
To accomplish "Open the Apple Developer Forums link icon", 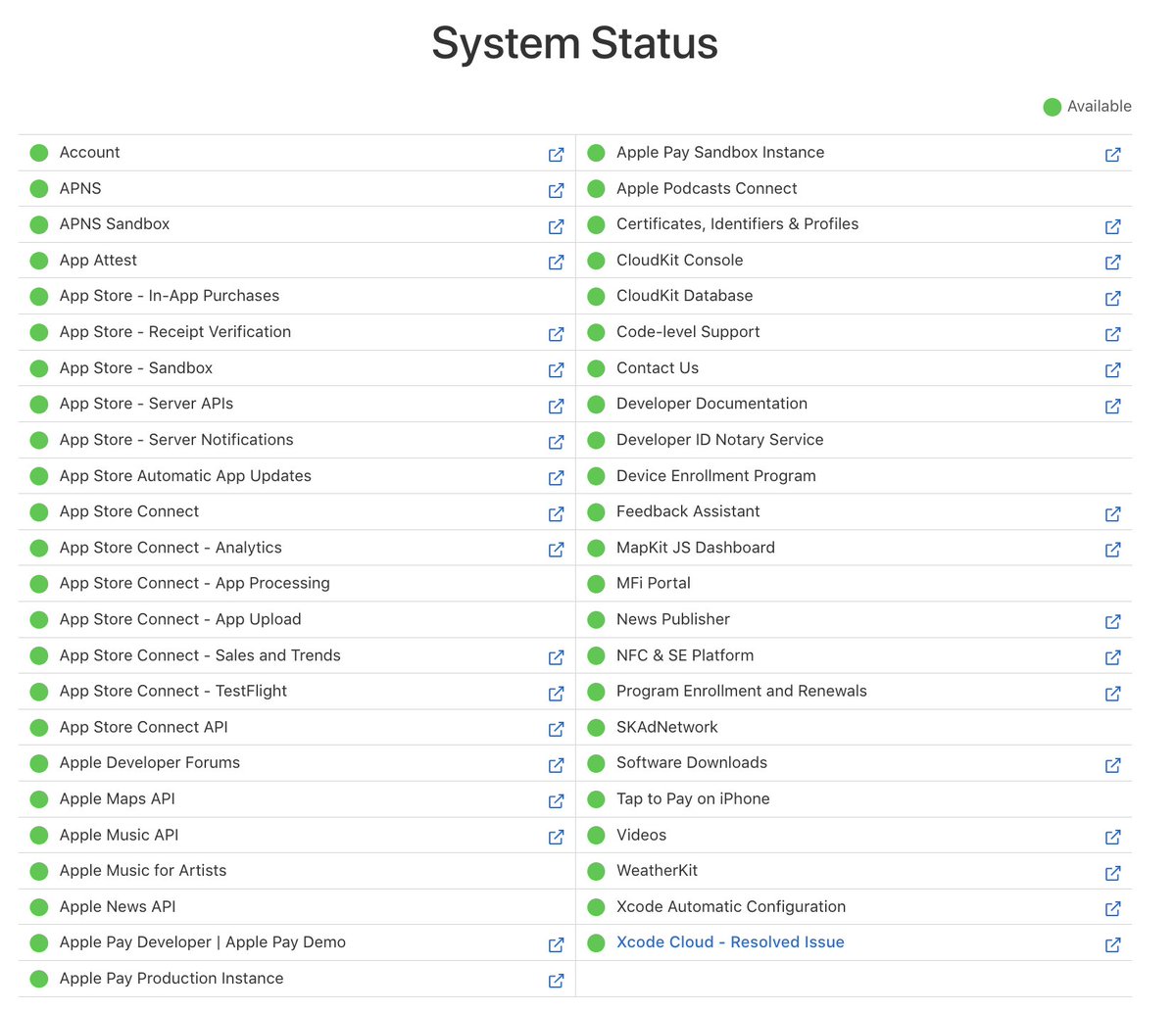I will pyautogui.click(x=556, y=765).
